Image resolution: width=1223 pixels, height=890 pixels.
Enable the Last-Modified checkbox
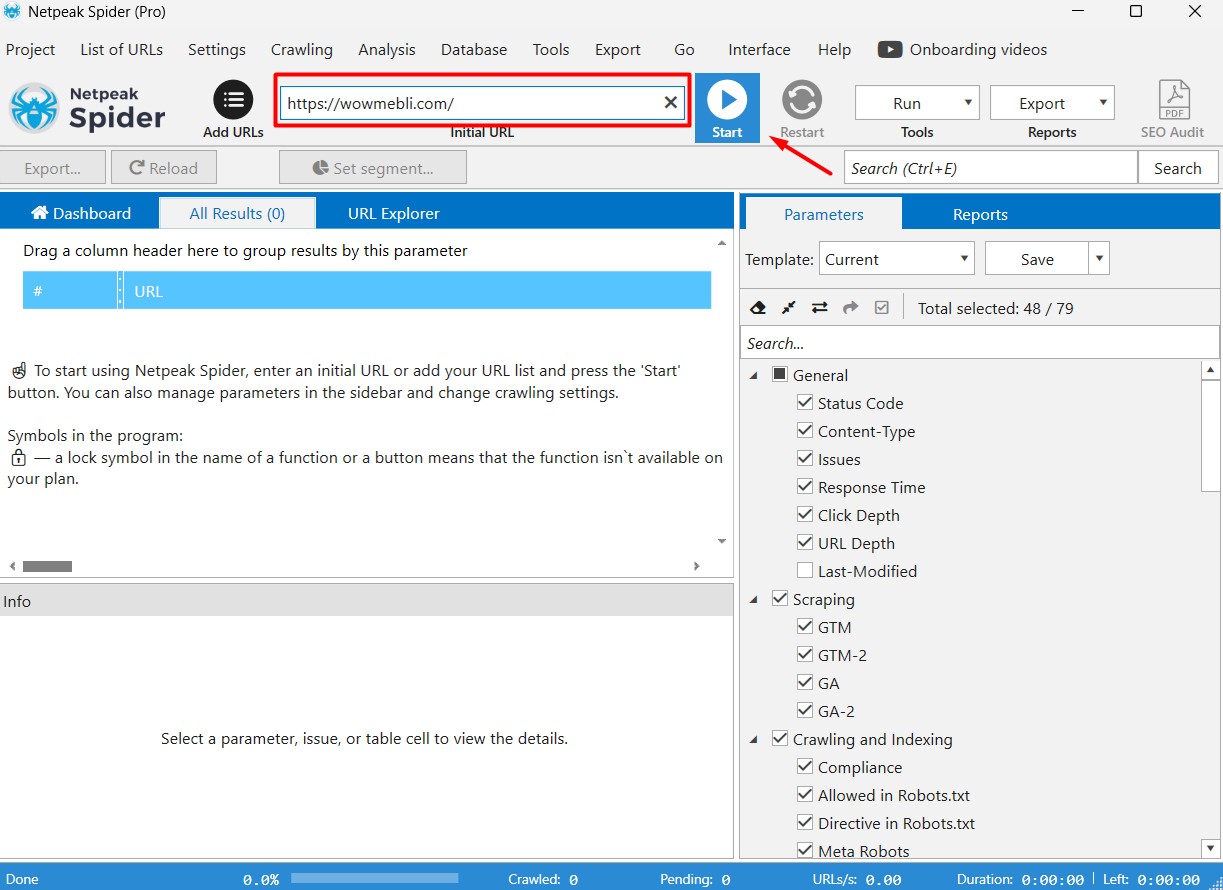(804, 571)
